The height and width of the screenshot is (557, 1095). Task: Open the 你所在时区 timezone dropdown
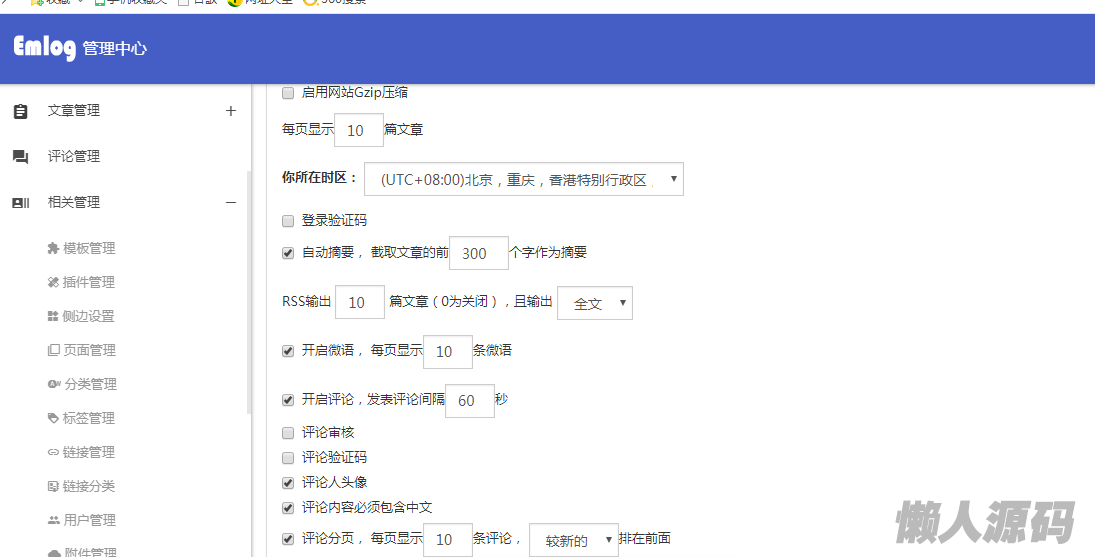[x=524, y=179]
